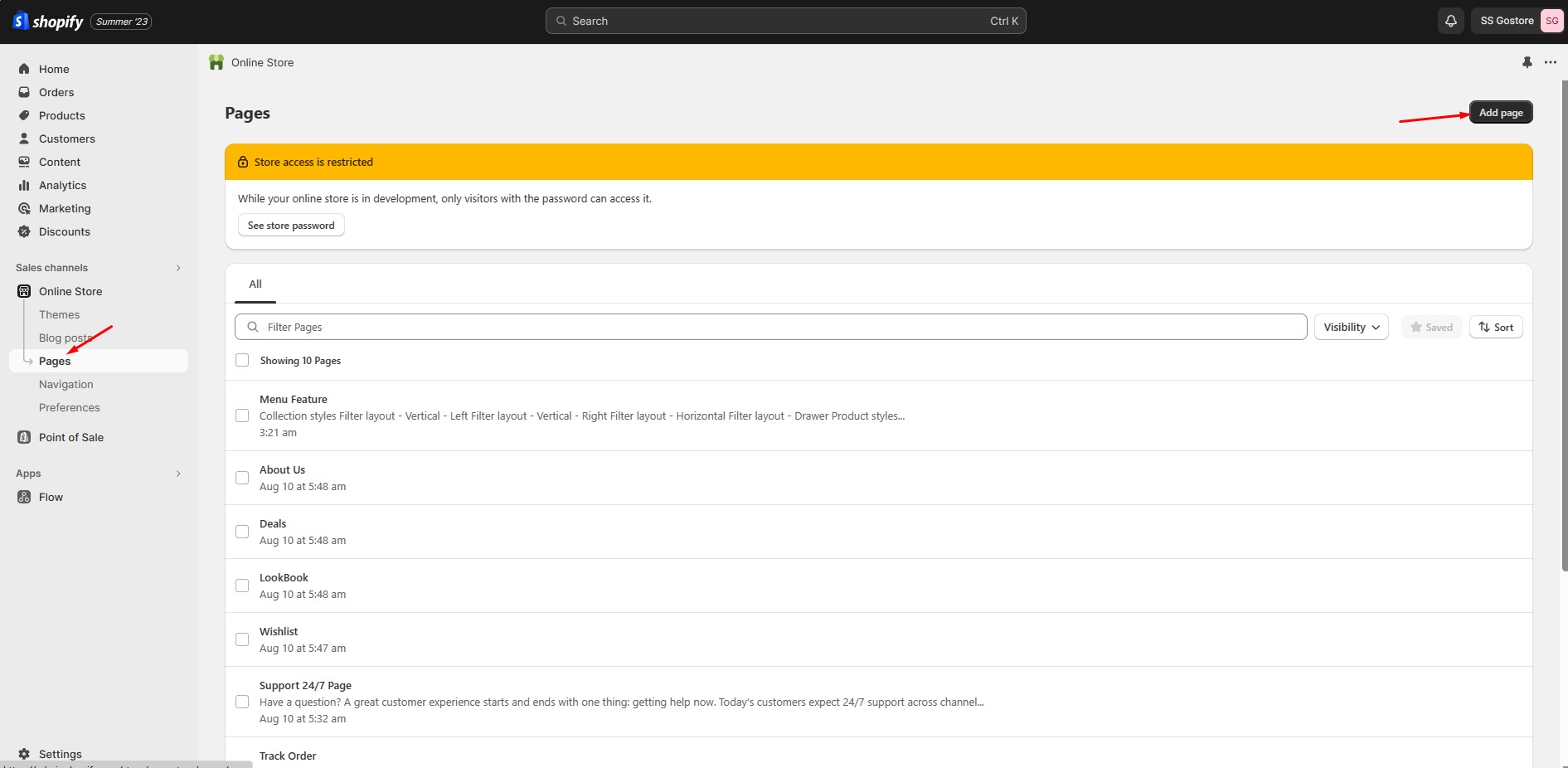Open Navigation under Online Store

click(66, 384)
